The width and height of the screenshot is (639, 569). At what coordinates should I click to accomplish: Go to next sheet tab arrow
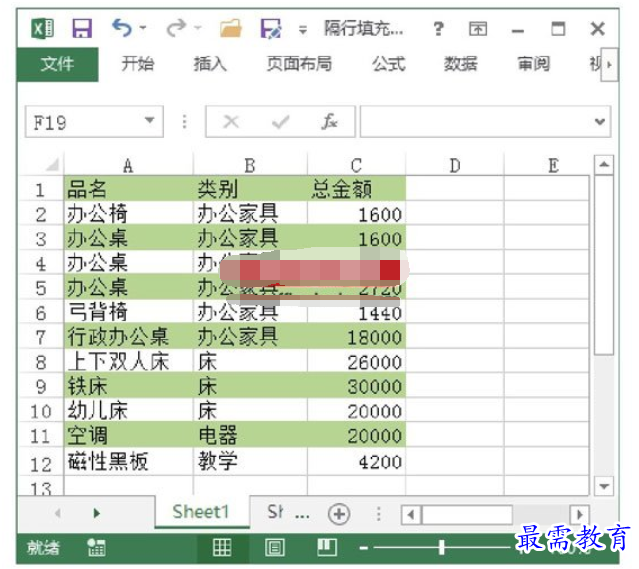96,513
